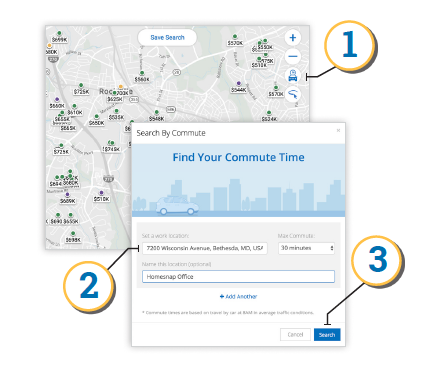
Task: Click the Add Another link
Action: (x=239, y=296)
